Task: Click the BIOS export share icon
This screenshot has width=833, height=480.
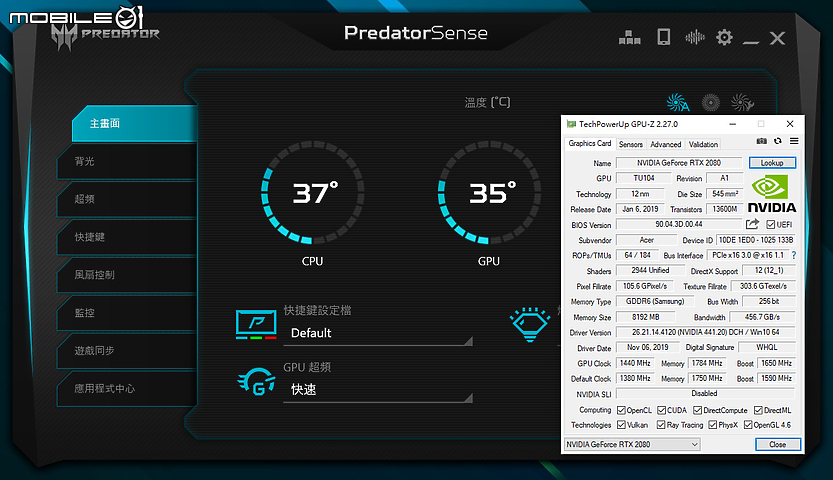Action: (752, 224)
